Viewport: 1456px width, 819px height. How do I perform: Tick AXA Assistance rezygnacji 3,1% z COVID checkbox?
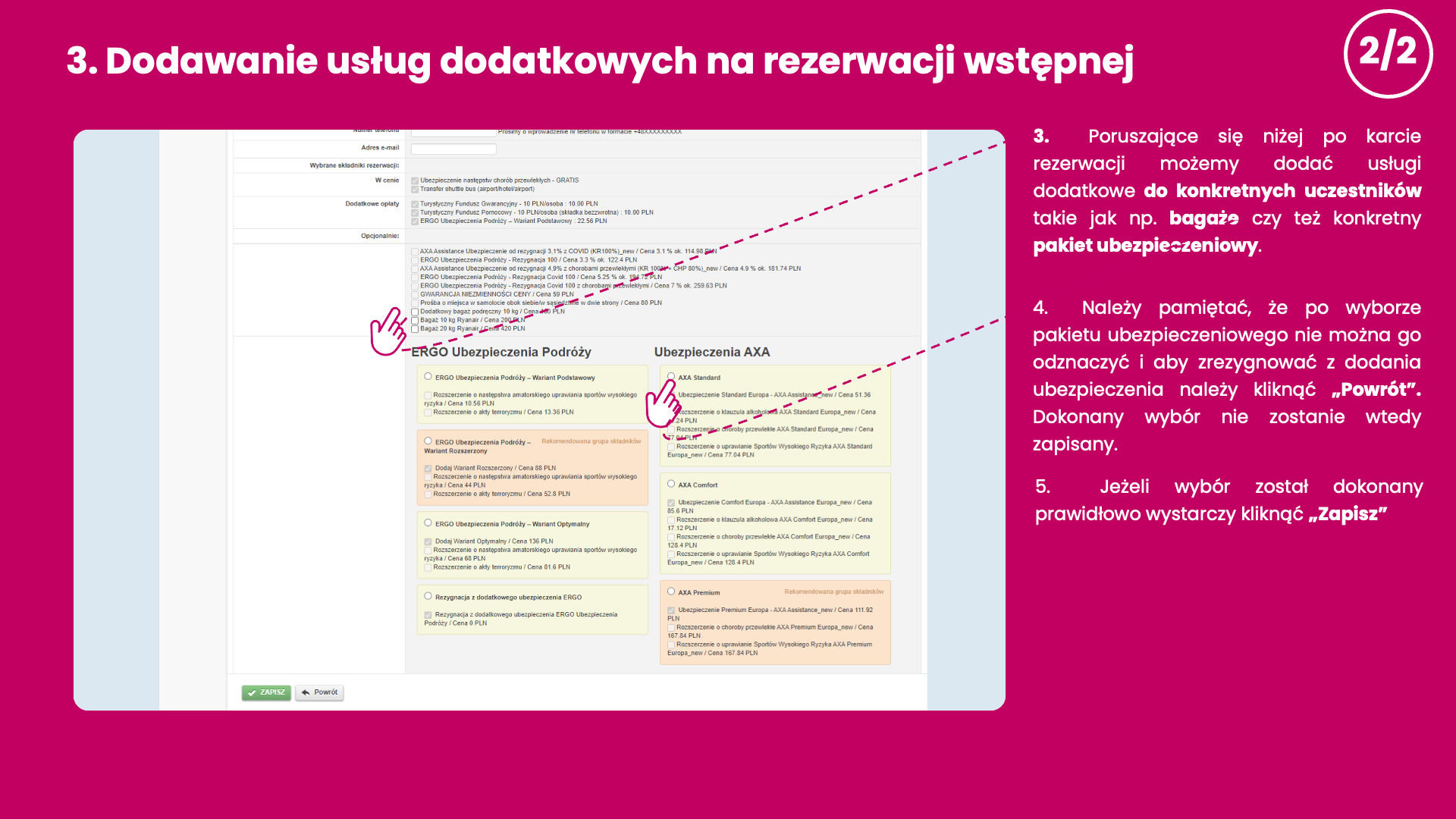[x=415, y=252]
